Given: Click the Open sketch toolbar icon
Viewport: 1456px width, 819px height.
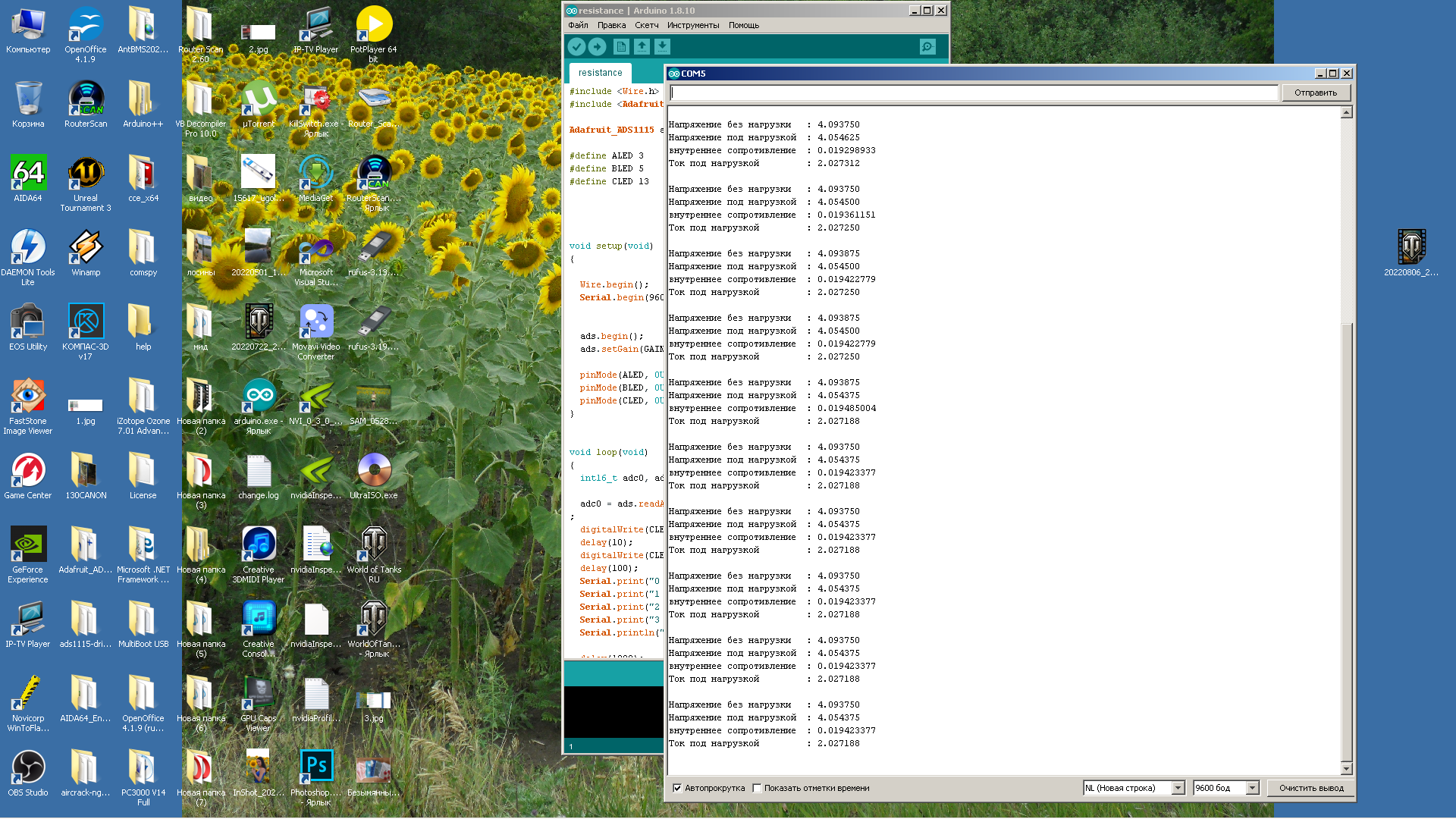Looking at the screenshot, I should tap(642, 47).
